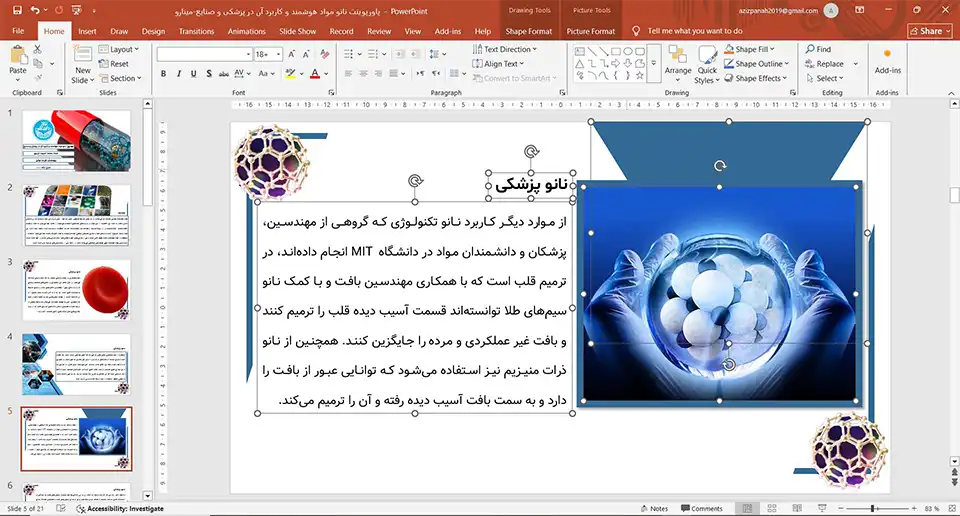
Task: Toggle Normal view in the status bar
Action: tap(747, 509)
